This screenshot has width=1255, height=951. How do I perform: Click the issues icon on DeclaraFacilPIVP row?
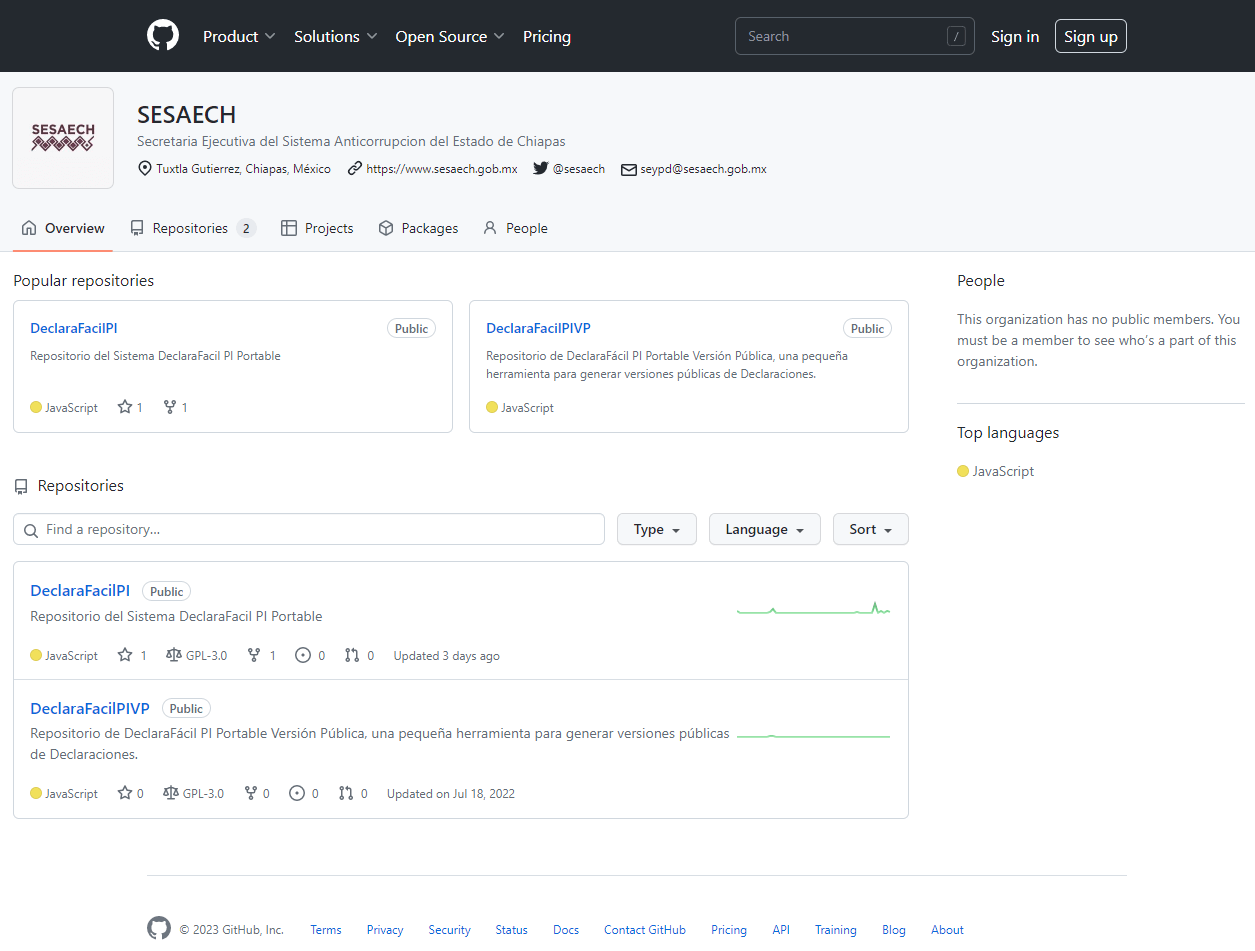297,793
